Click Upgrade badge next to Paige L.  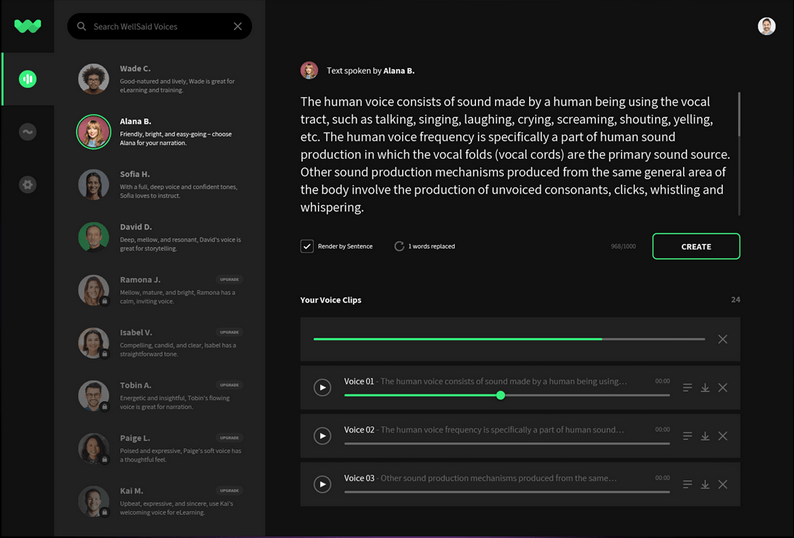(229, 438)
